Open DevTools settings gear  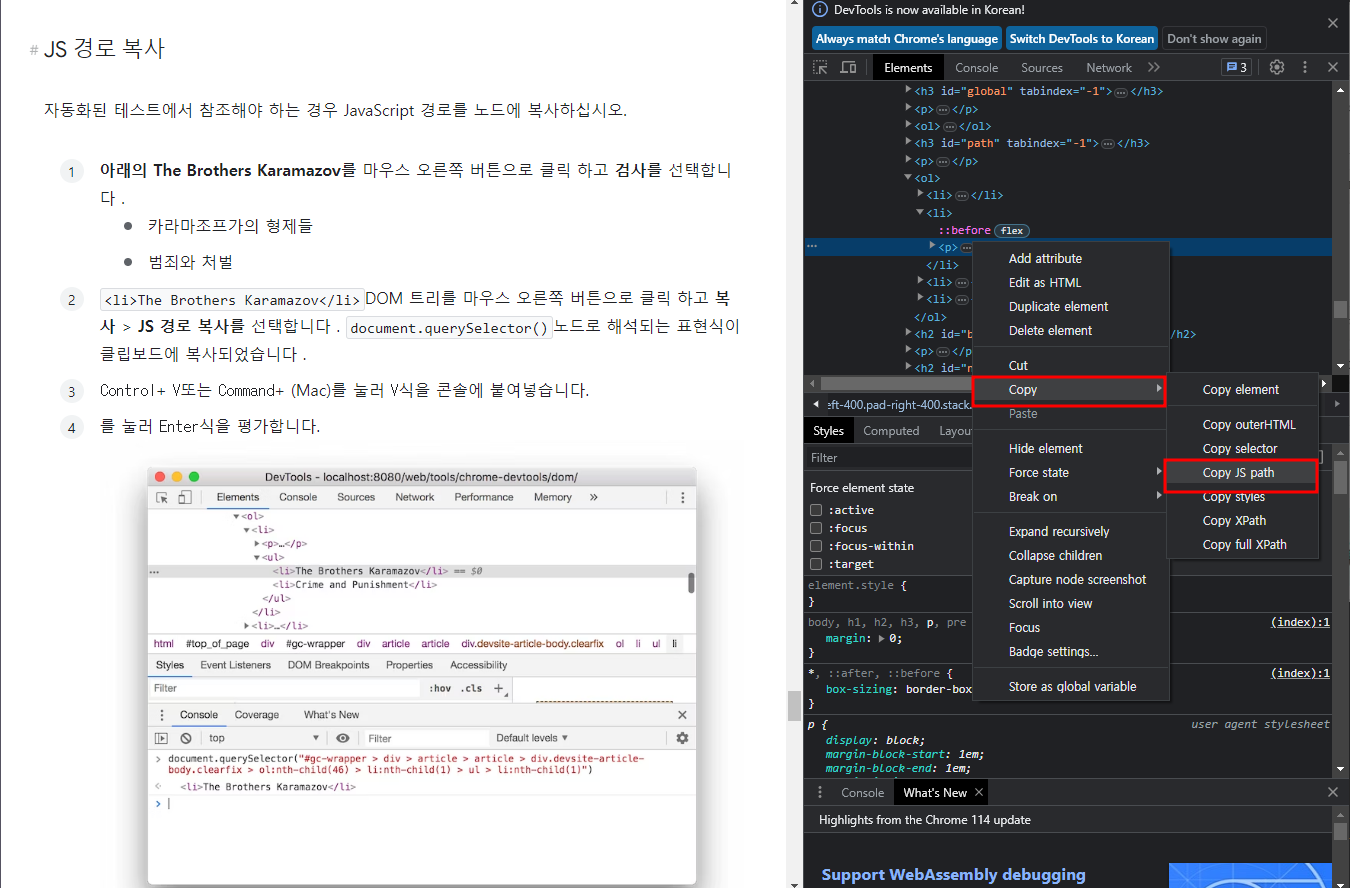tap(1277, 67)
